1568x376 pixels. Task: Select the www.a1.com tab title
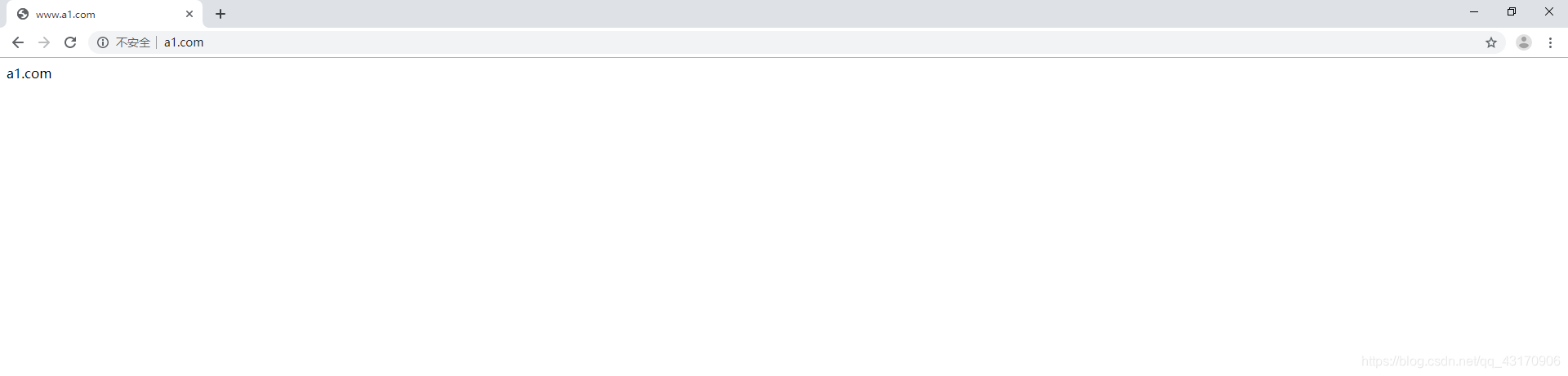[65, 15]
